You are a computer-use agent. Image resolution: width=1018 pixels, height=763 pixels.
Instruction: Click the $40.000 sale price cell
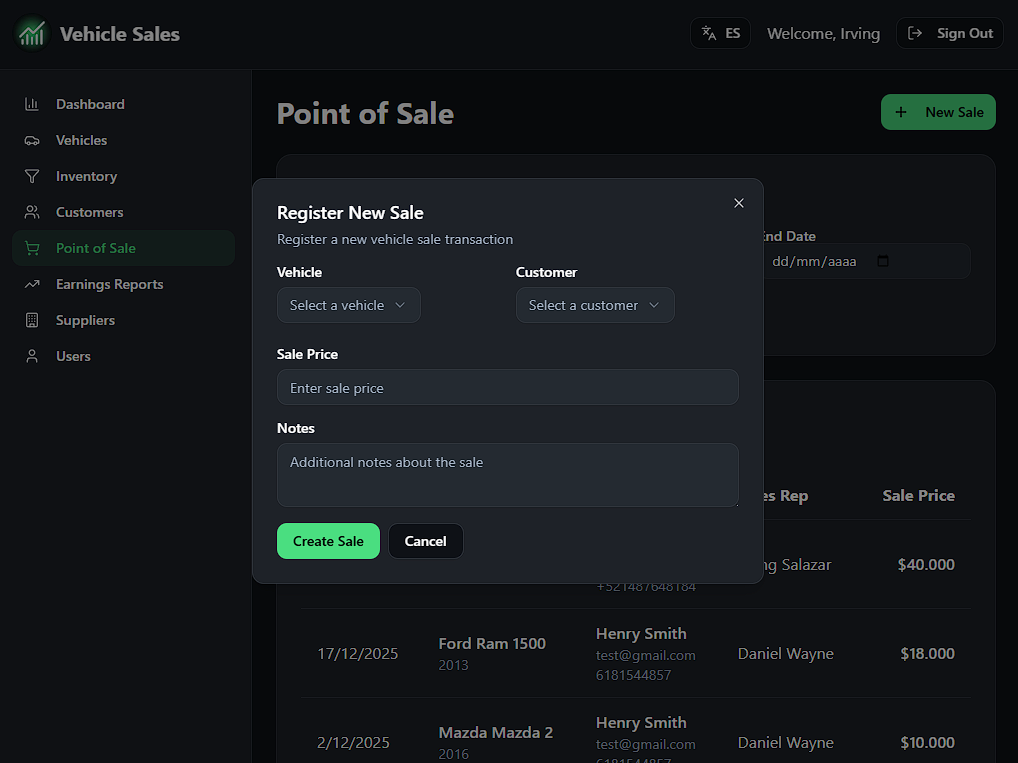click(x=926, y=564)
